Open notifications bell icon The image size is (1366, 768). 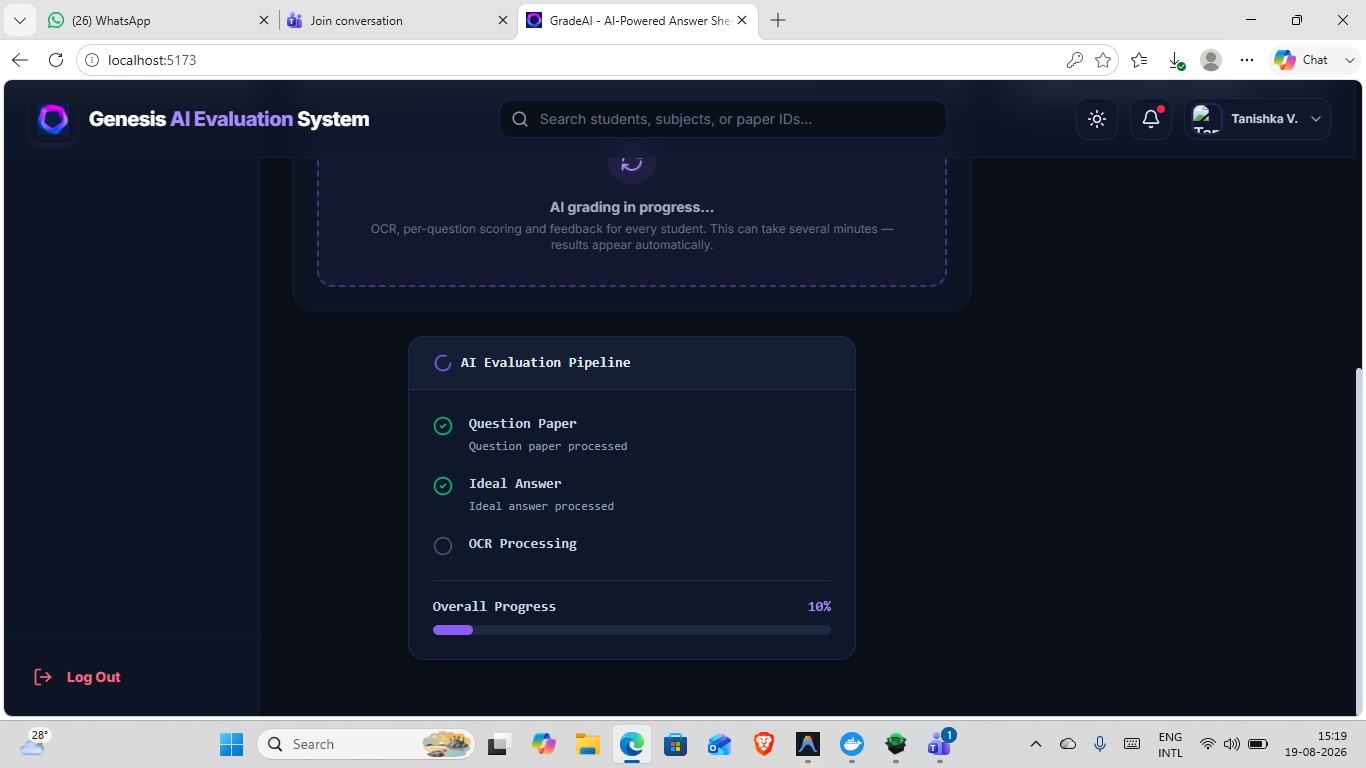1151,119
